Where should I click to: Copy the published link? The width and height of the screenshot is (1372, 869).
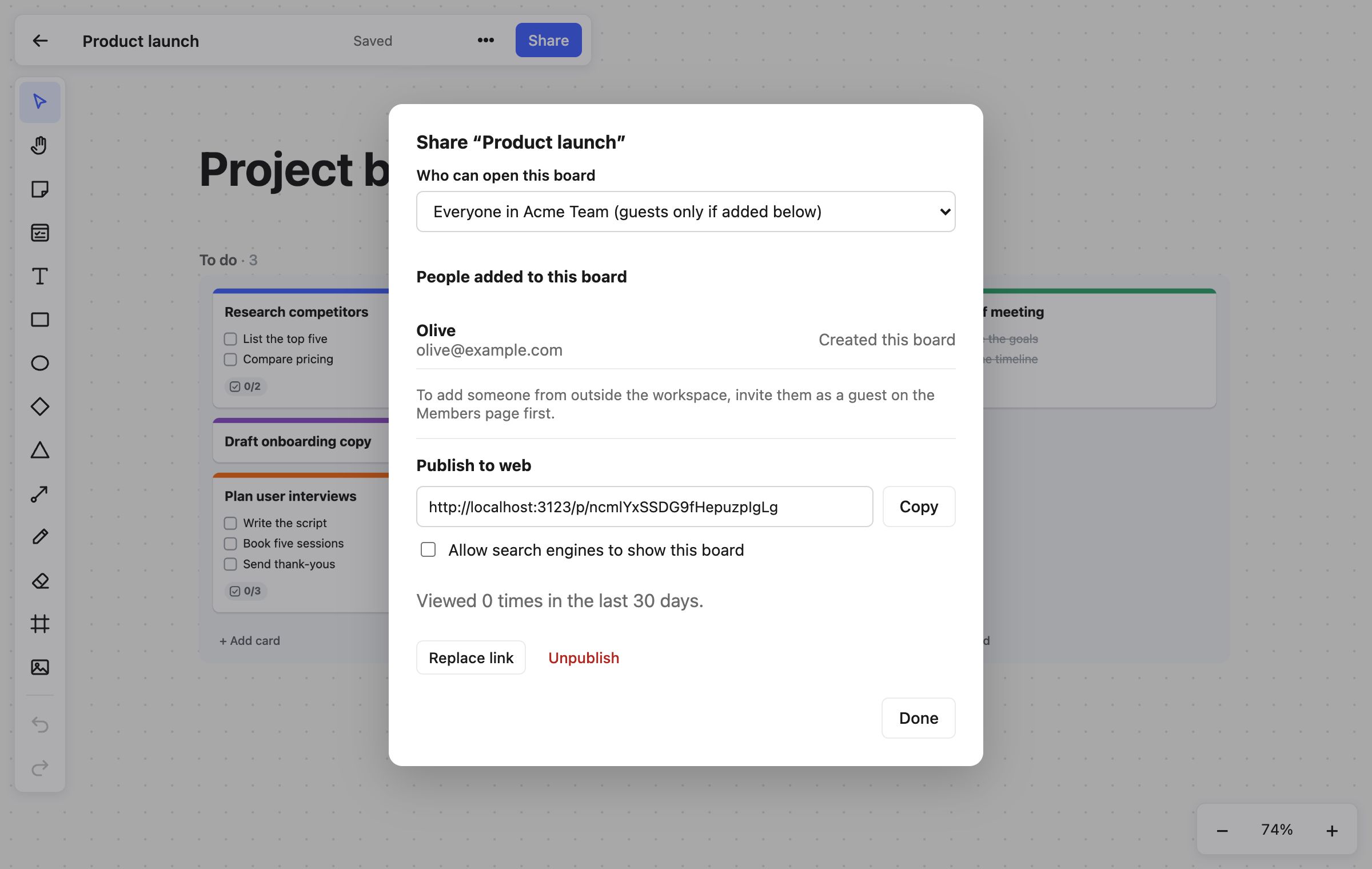(919, 507)
